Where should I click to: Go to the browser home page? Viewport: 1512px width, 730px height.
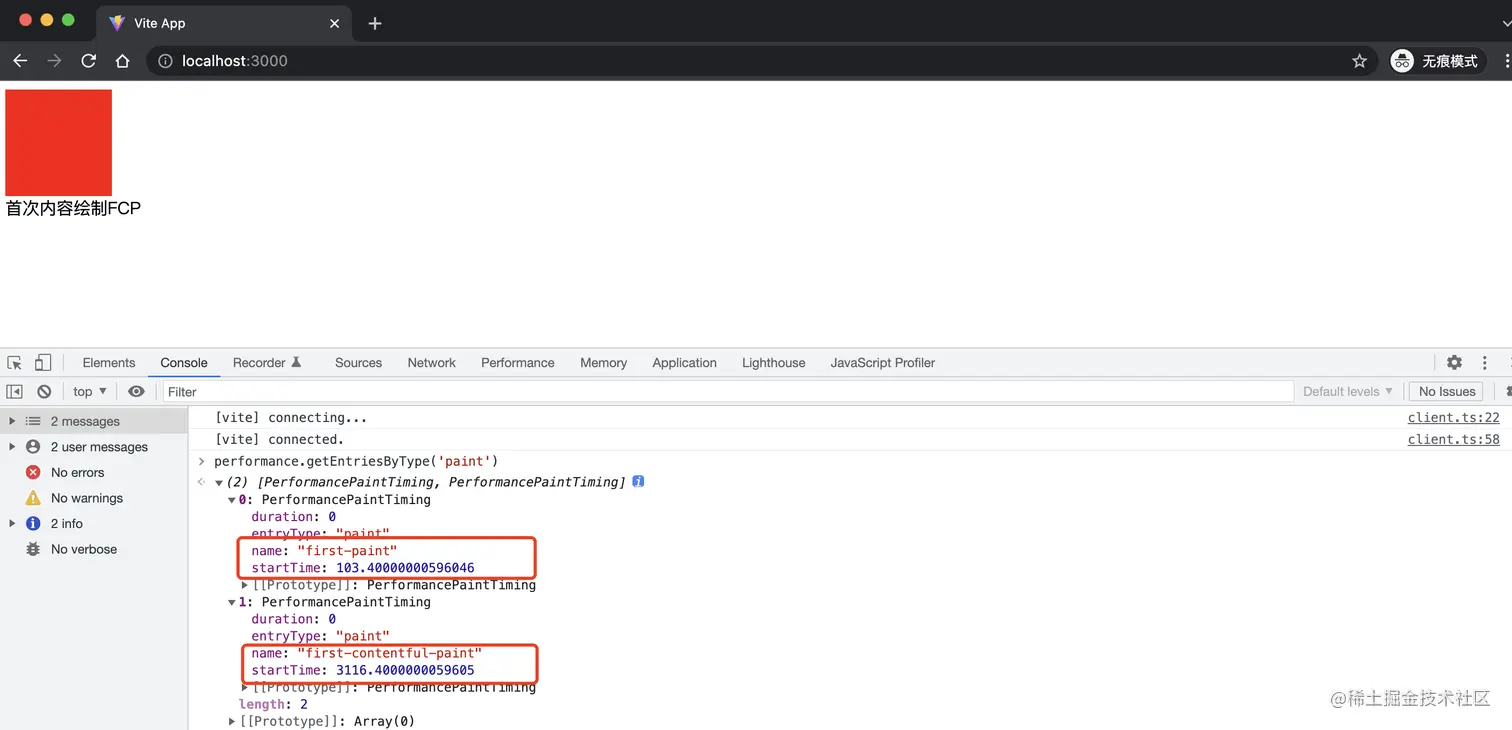coord(122,61)
